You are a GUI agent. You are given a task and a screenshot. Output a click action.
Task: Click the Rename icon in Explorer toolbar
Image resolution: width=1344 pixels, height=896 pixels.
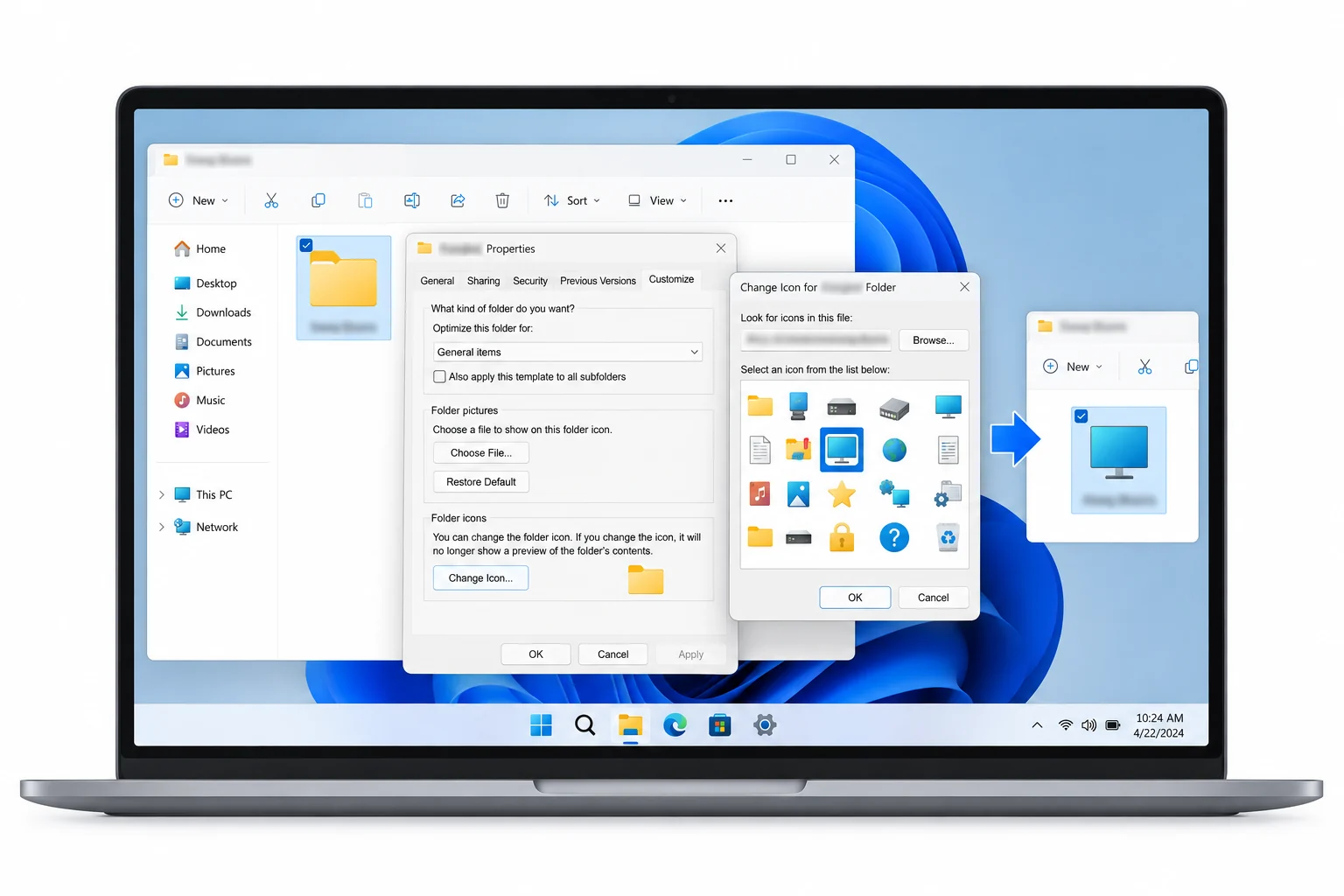[411, 200]
